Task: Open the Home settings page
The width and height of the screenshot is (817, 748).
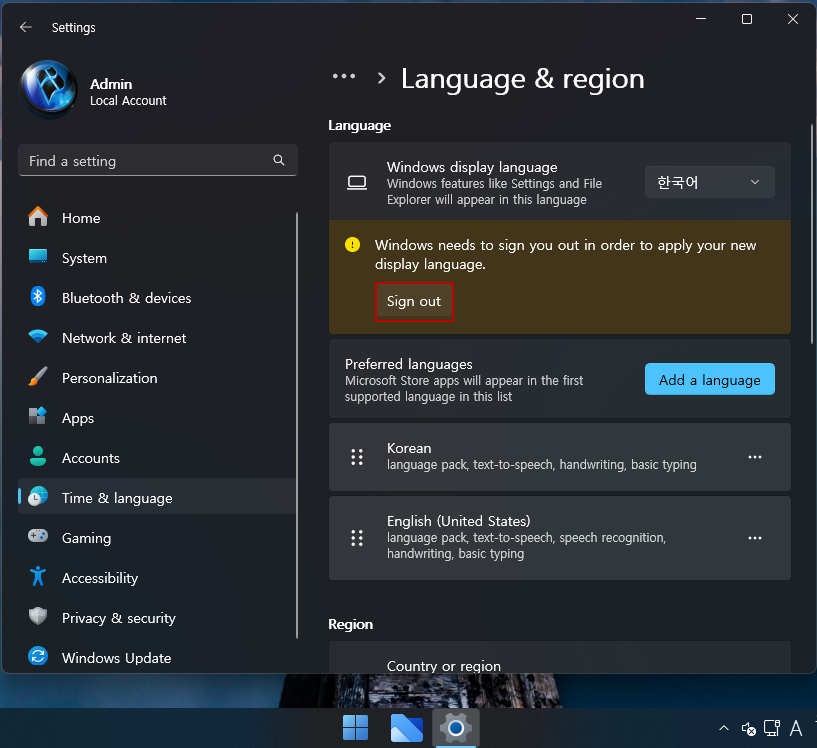Action: pos(157,218)
